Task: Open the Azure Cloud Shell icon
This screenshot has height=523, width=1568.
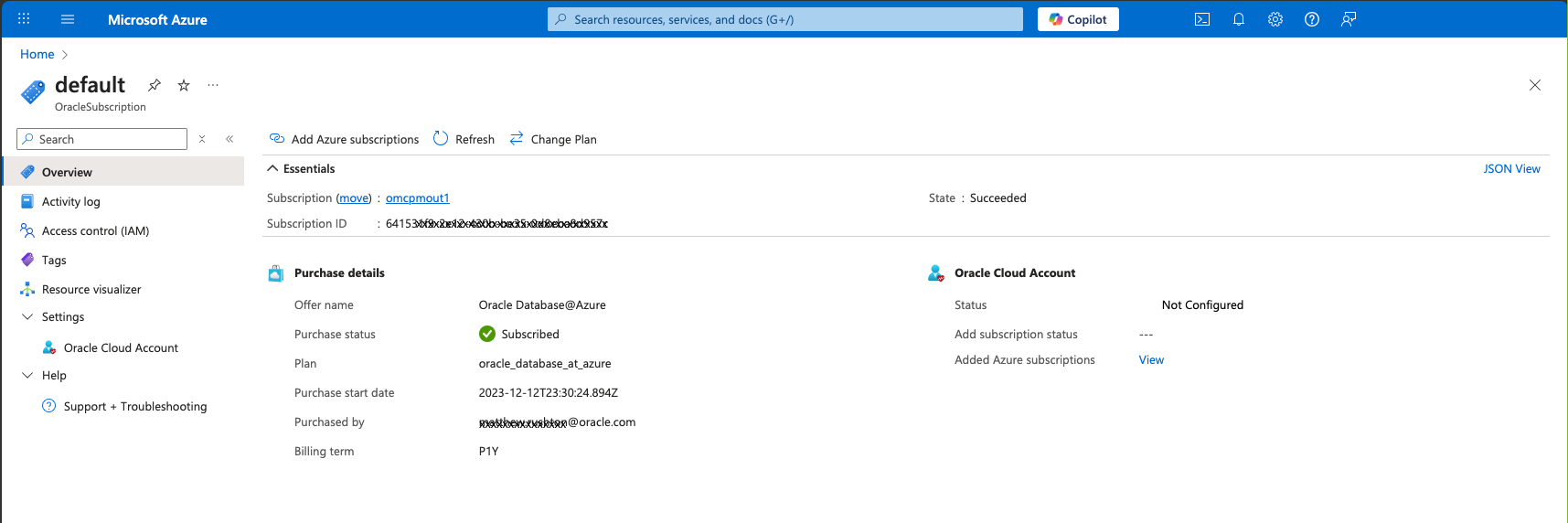Action: [x=1202, y=19]
